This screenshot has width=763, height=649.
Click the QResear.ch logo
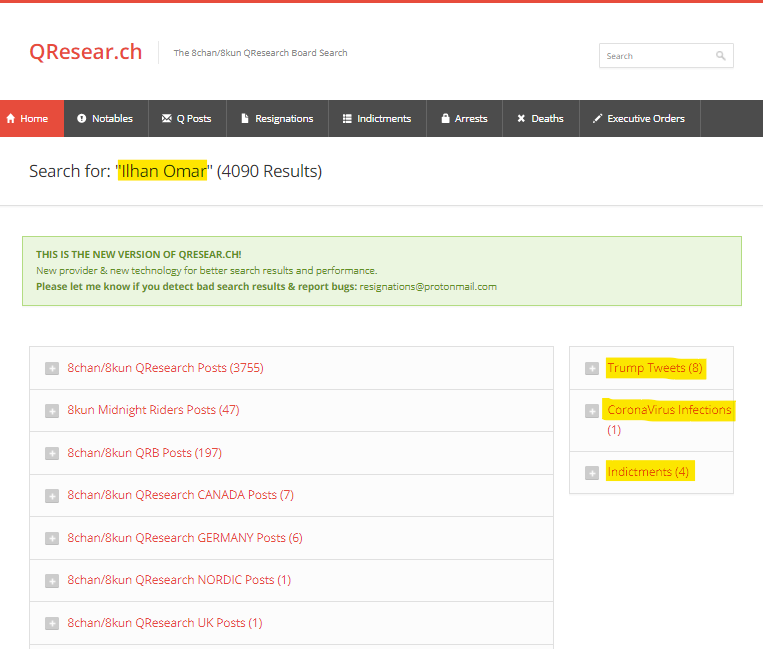tap(86, 52)
